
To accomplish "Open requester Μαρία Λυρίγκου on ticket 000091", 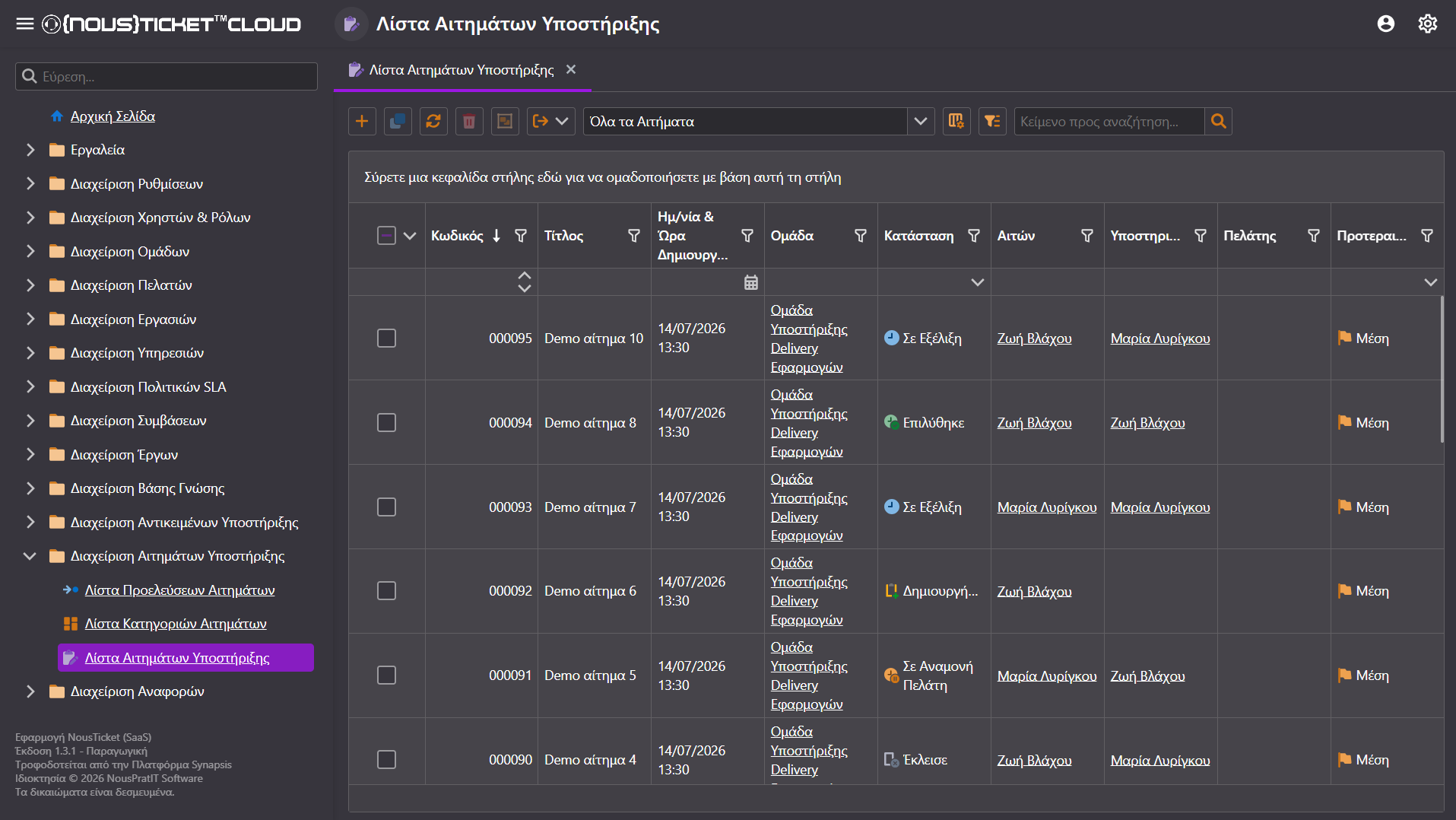I will (x=1047, y=676).
